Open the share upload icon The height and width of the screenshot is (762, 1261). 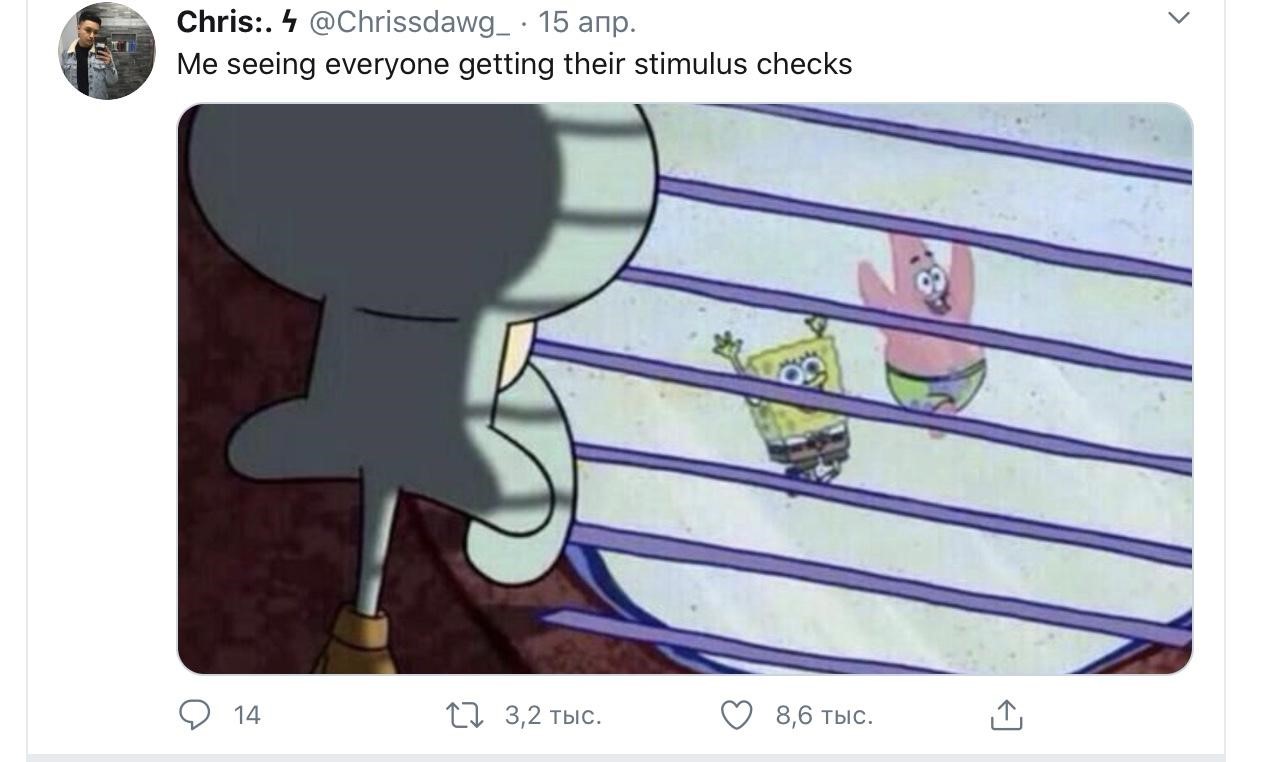click(1006, 714)
